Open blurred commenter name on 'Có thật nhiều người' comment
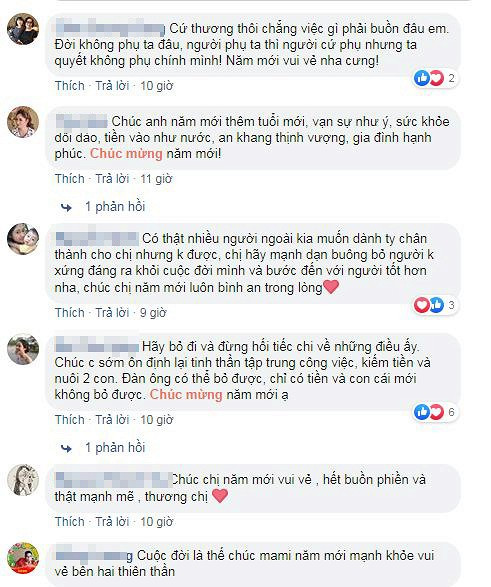The width and height of the screenshot is (491, 587). click(x=97, y=238)
